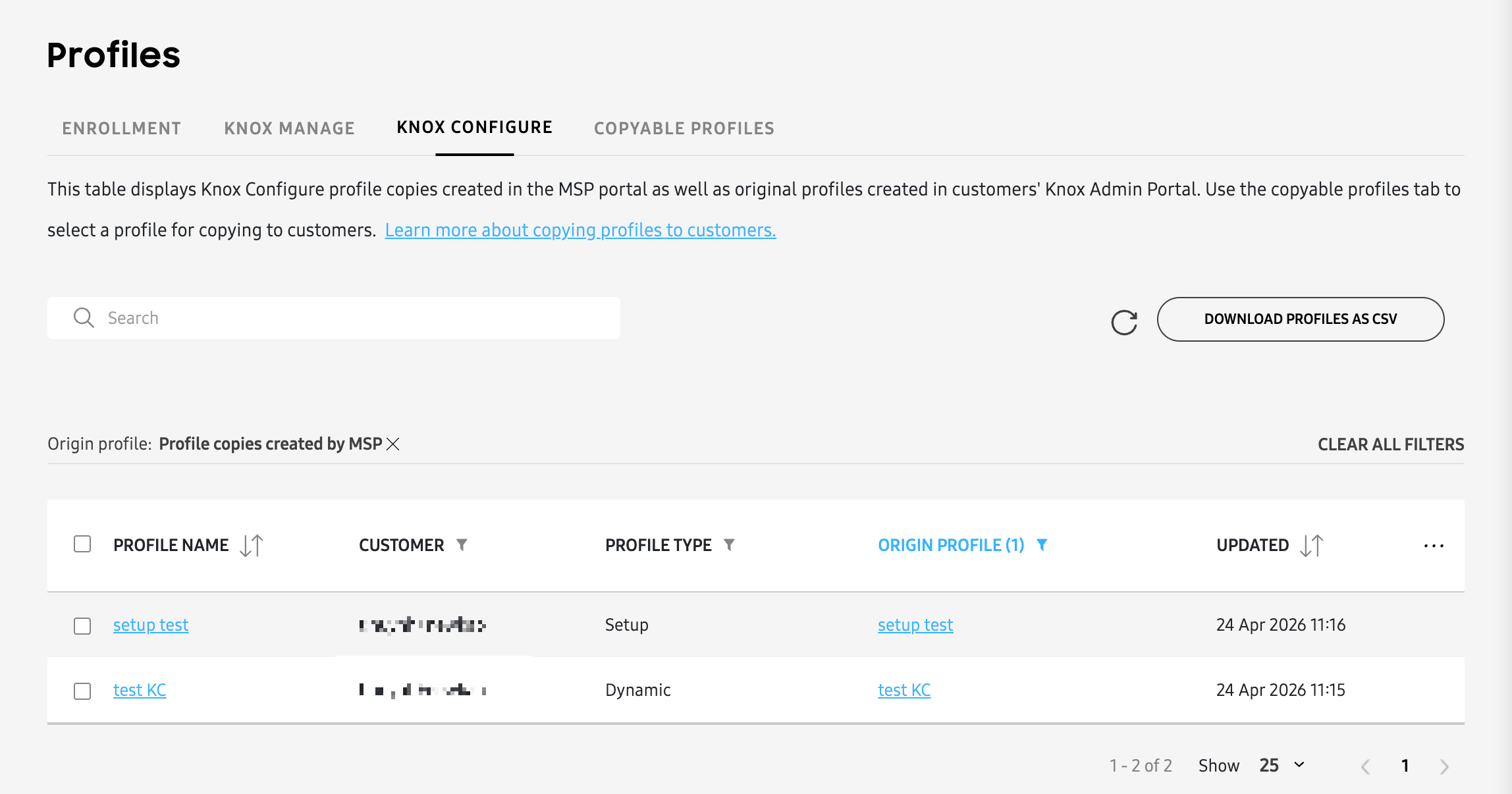Click the 24 Apr 2026 11:16 cell
Viewport: 1512px width, 794px height.
coord(1281,625)
